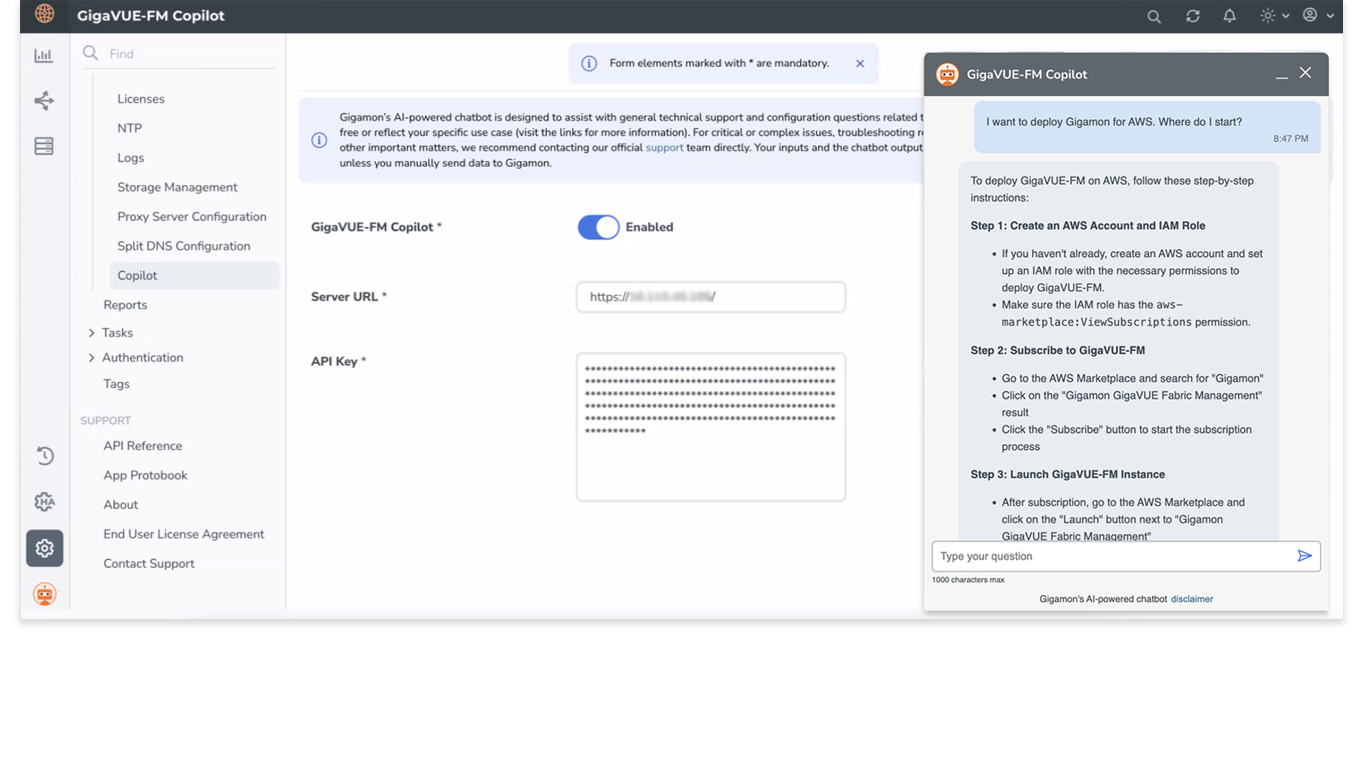The height and width of the screenshot is (780, 1360).
Task: Open global search with magnifier icon
Action: coord(1153,16)
